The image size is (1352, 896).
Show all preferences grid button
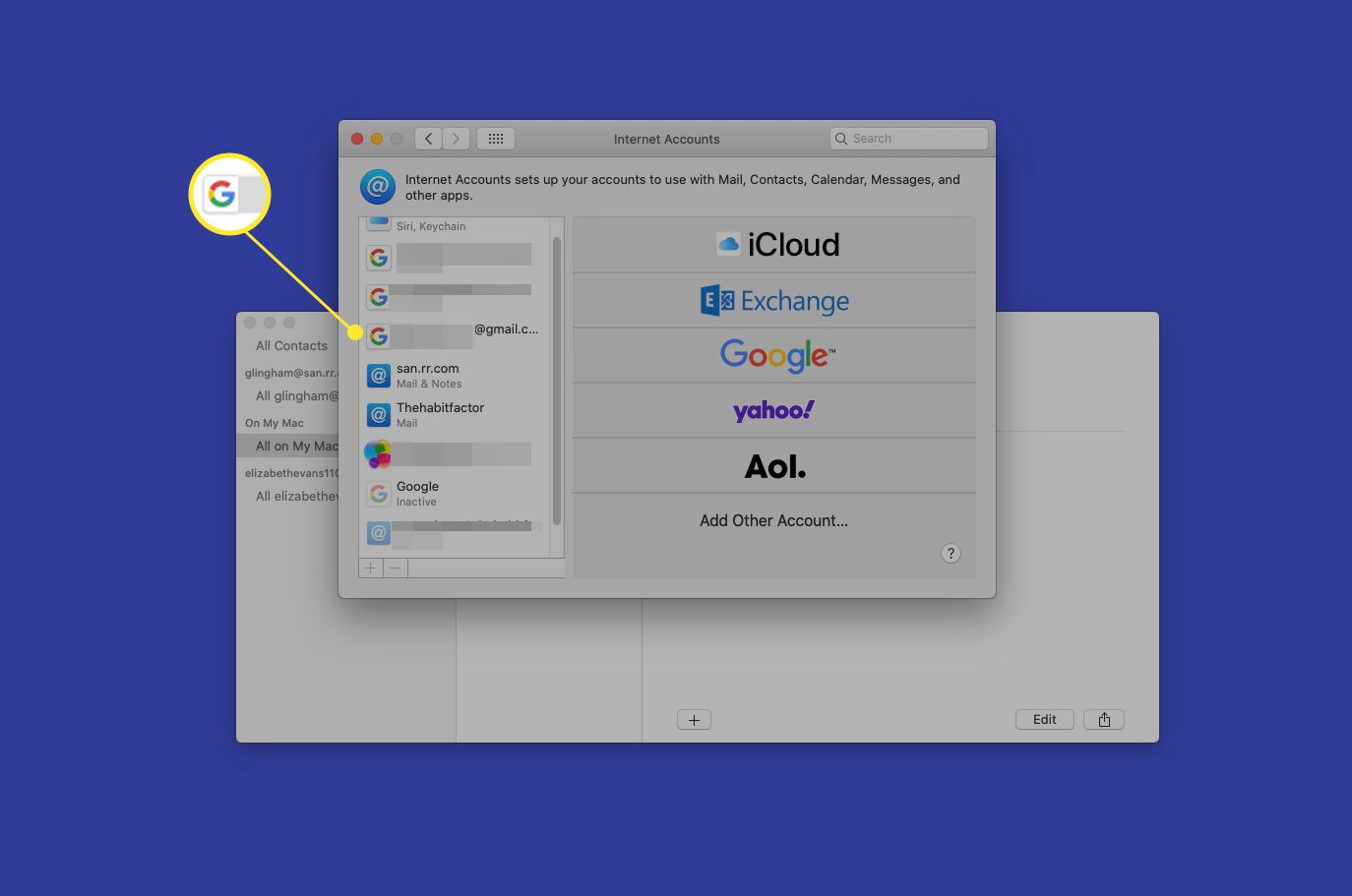pyautogui.click(x=496, y=139)
